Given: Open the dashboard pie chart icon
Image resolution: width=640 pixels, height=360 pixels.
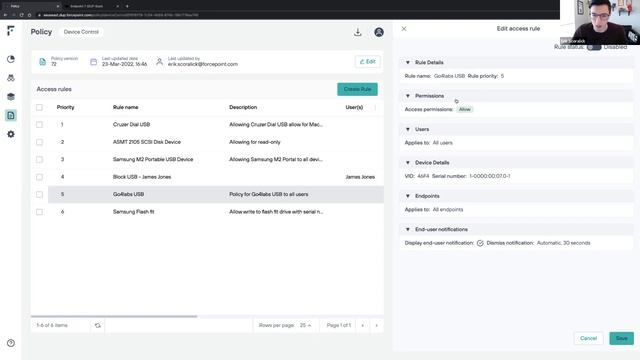Looking at the screenshot, I should 11,59.
